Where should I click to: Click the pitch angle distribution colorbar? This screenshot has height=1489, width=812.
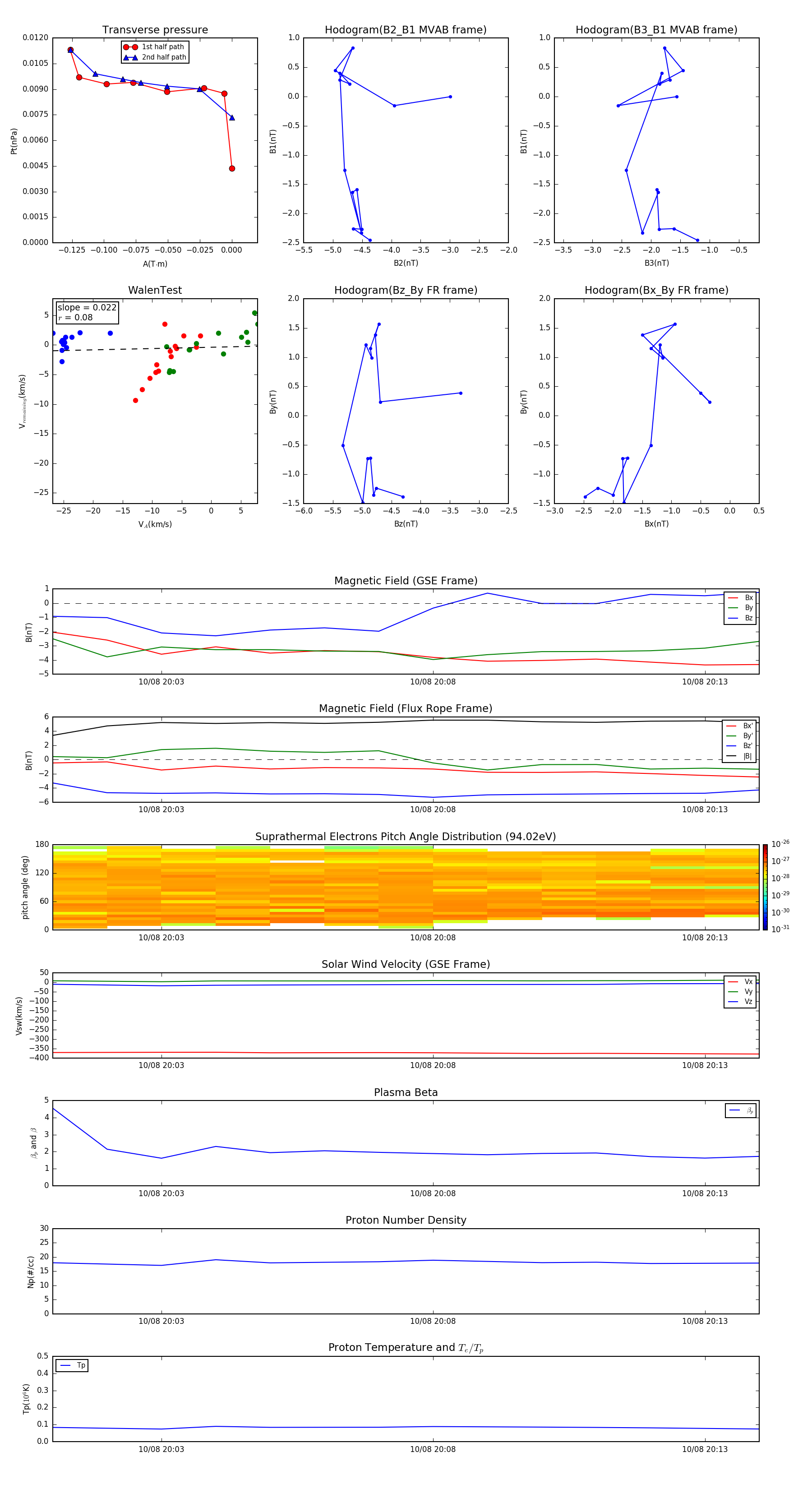765,887
